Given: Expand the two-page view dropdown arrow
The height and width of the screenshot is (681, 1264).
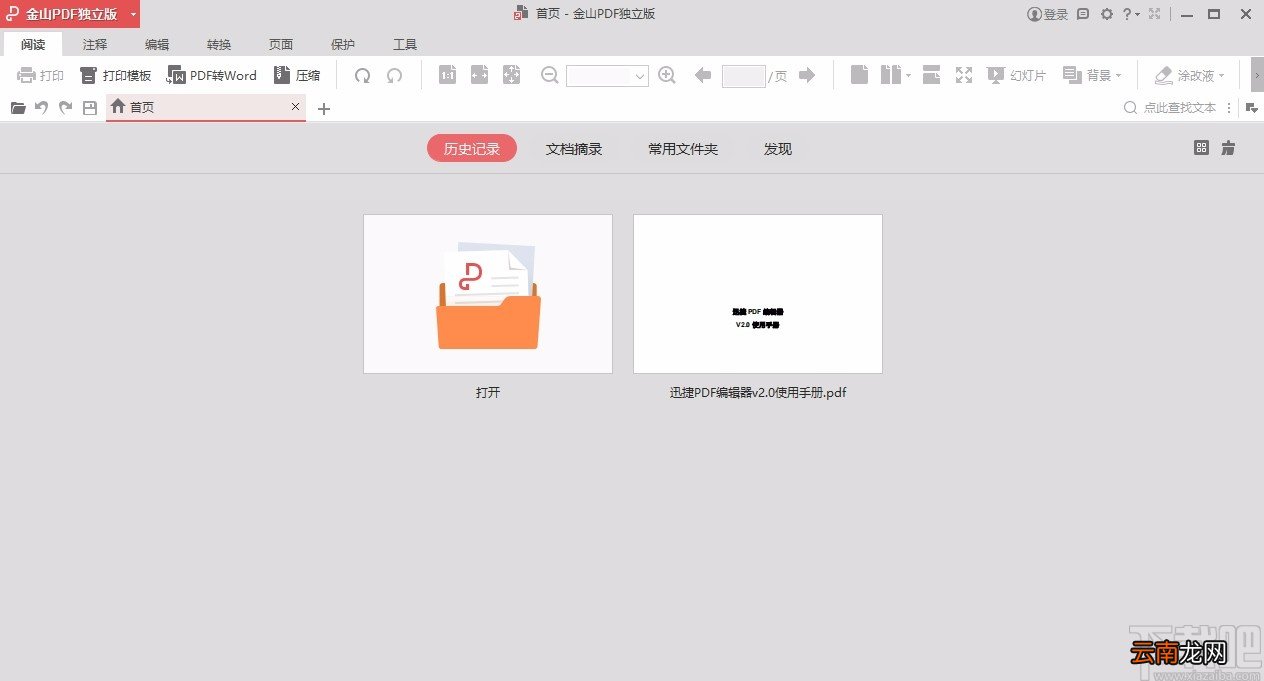Looking at the screenshot, I should [908, 76].
